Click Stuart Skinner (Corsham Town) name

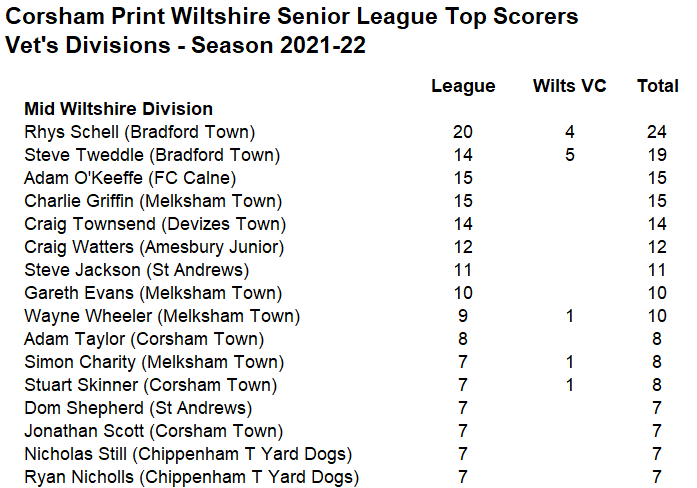[x=151, y=385]
